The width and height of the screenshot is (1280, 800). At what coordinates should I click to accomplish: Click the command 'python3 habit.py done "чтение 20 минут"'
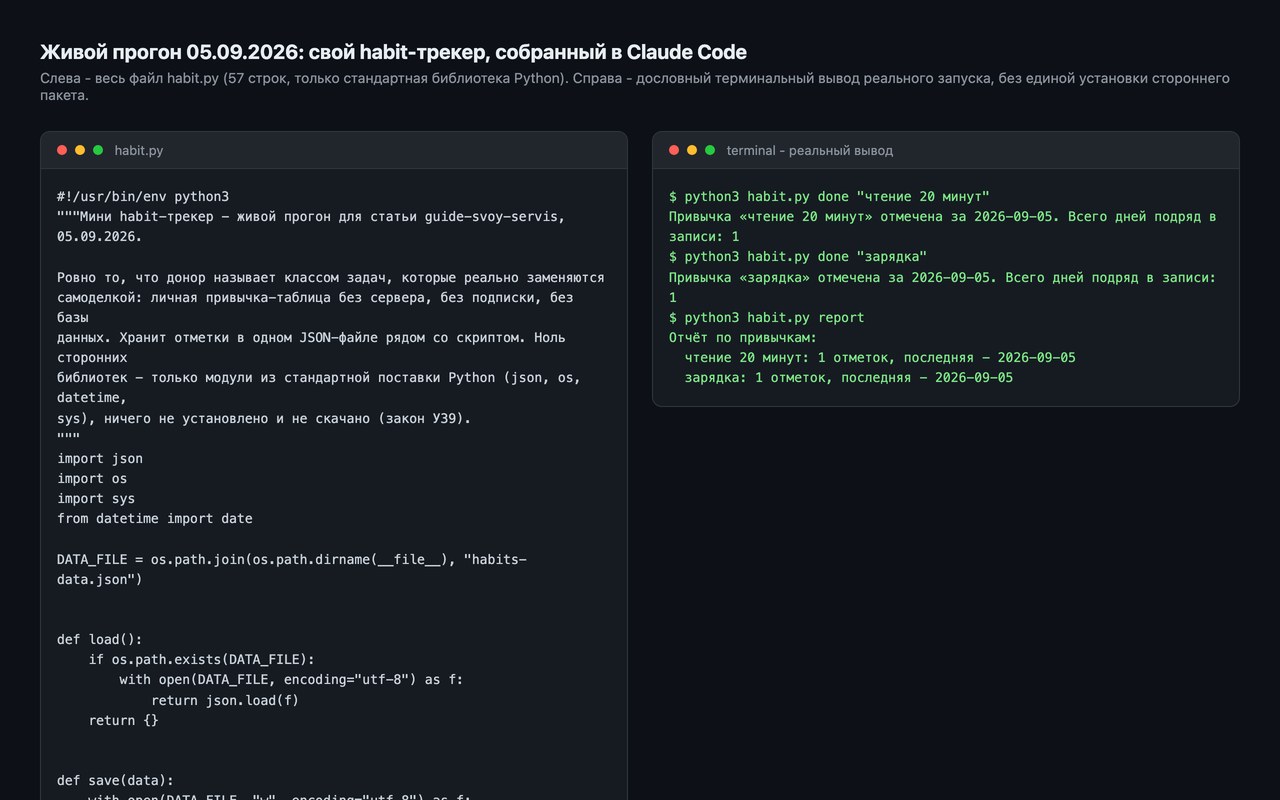[837, 197]
